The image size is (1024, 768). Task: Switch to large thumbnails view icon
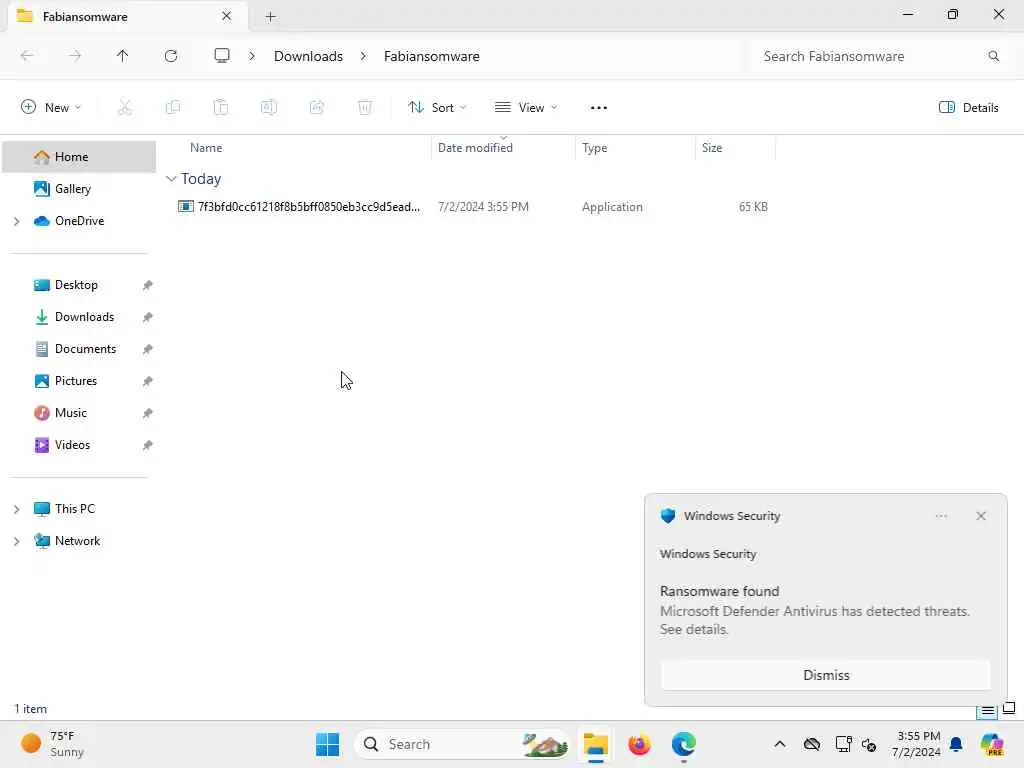pos(1009,709)
